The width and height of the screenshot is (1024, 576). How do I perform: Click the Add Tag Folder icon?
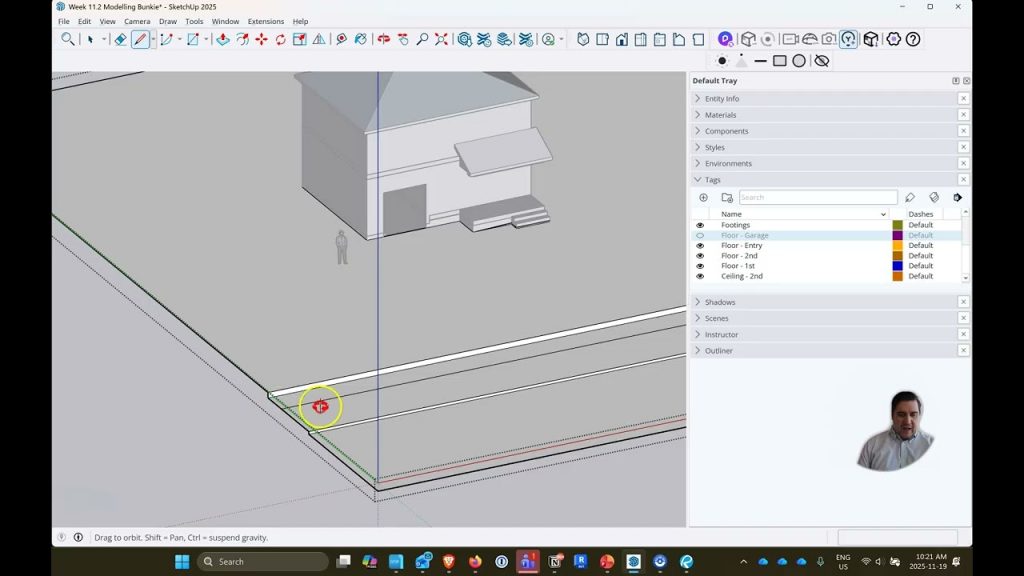pos(727,198)
